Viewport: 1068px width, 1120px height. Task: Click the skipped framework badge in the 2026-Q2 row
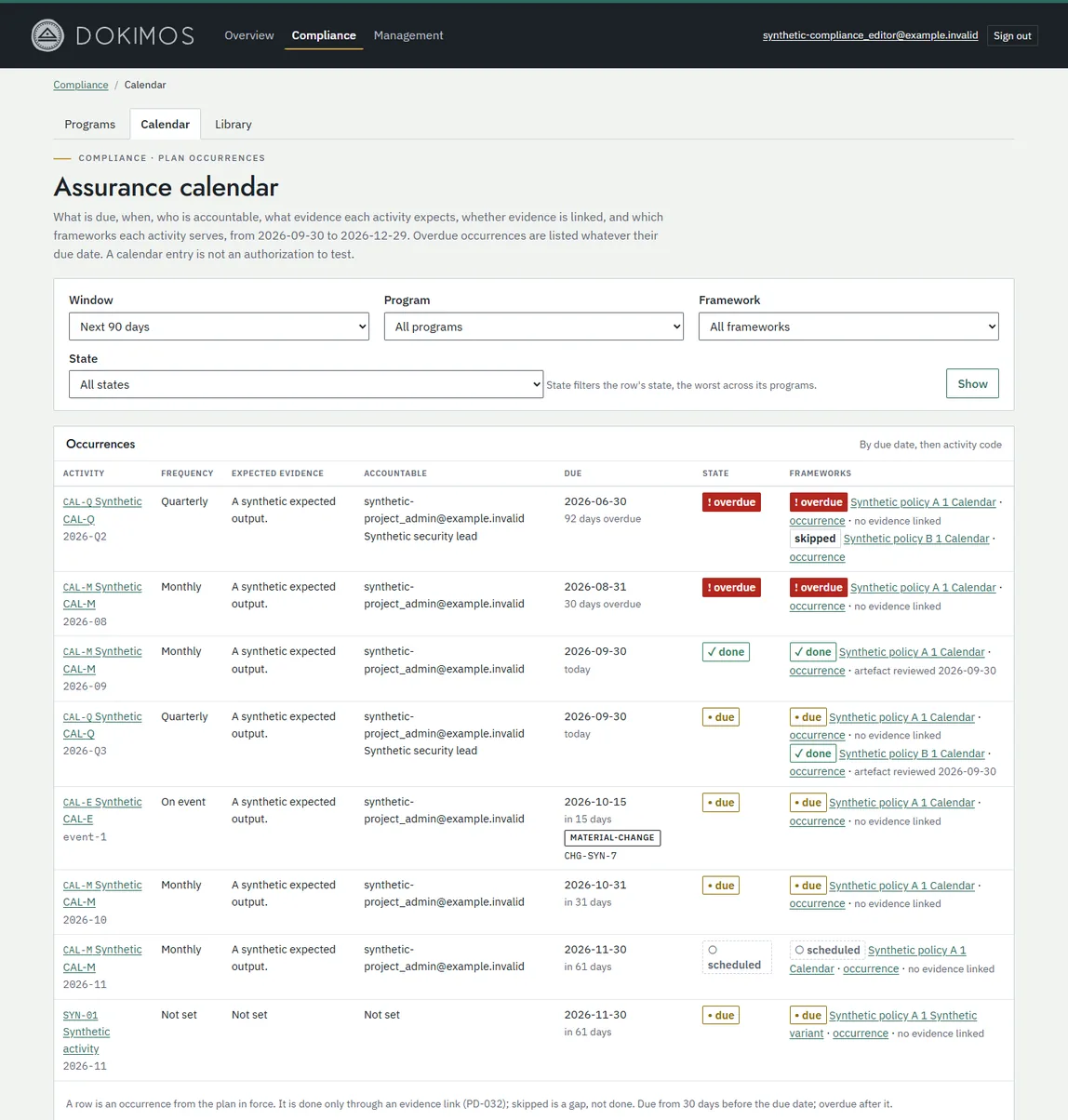pos(815,539)
